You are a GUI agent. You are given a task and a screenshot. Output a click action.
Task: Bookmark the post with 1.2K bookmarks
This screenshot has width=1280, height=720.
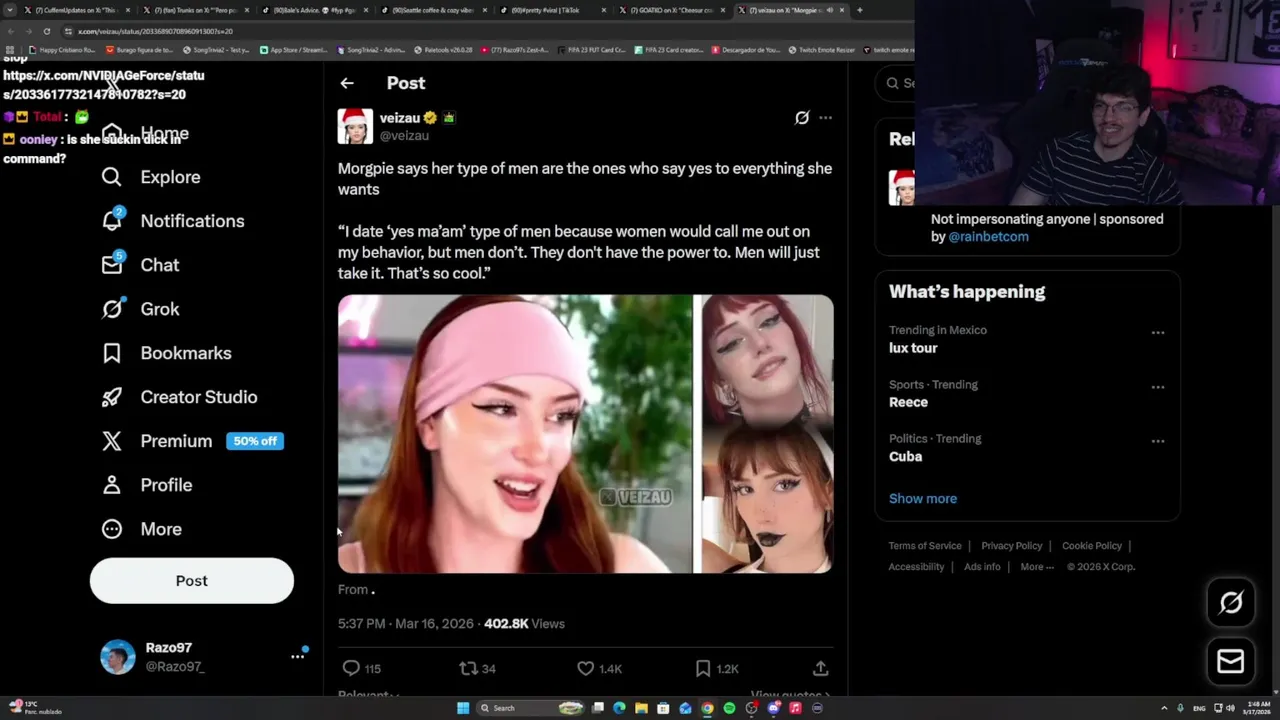[x=703, y=668]
